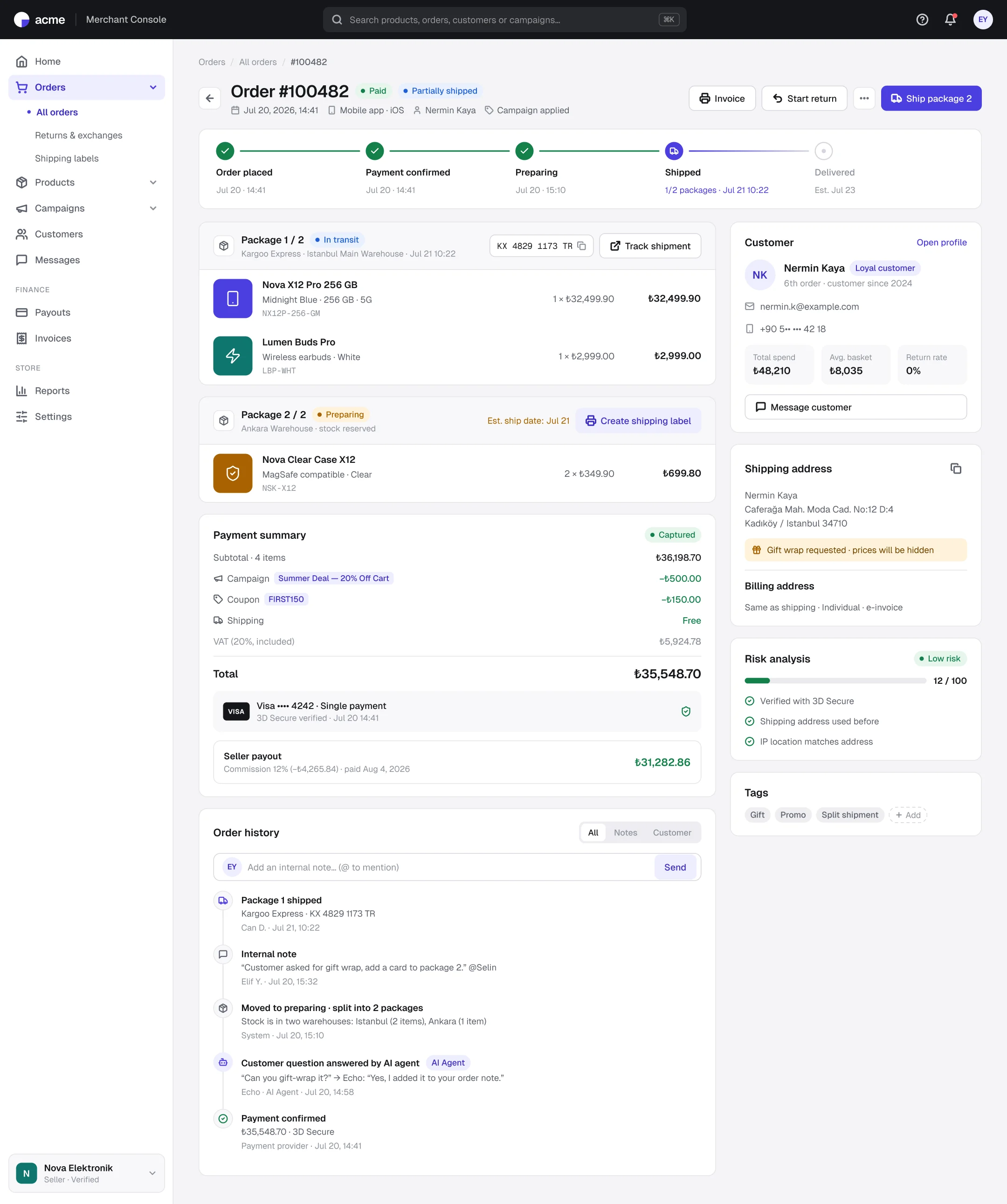Viewport: 1007px width, 1204px height.
Task: Click the Nova X12 Pro product thumbnail
Action: click(x=233, y=298)
